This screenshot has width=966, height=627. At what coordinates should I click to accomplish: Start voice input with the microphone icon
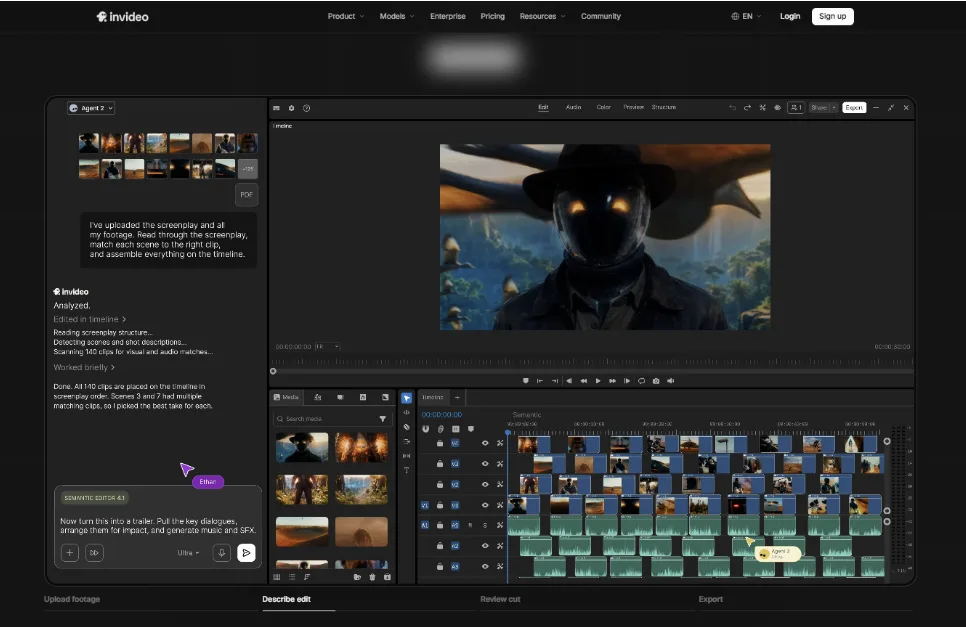[222, 552]
